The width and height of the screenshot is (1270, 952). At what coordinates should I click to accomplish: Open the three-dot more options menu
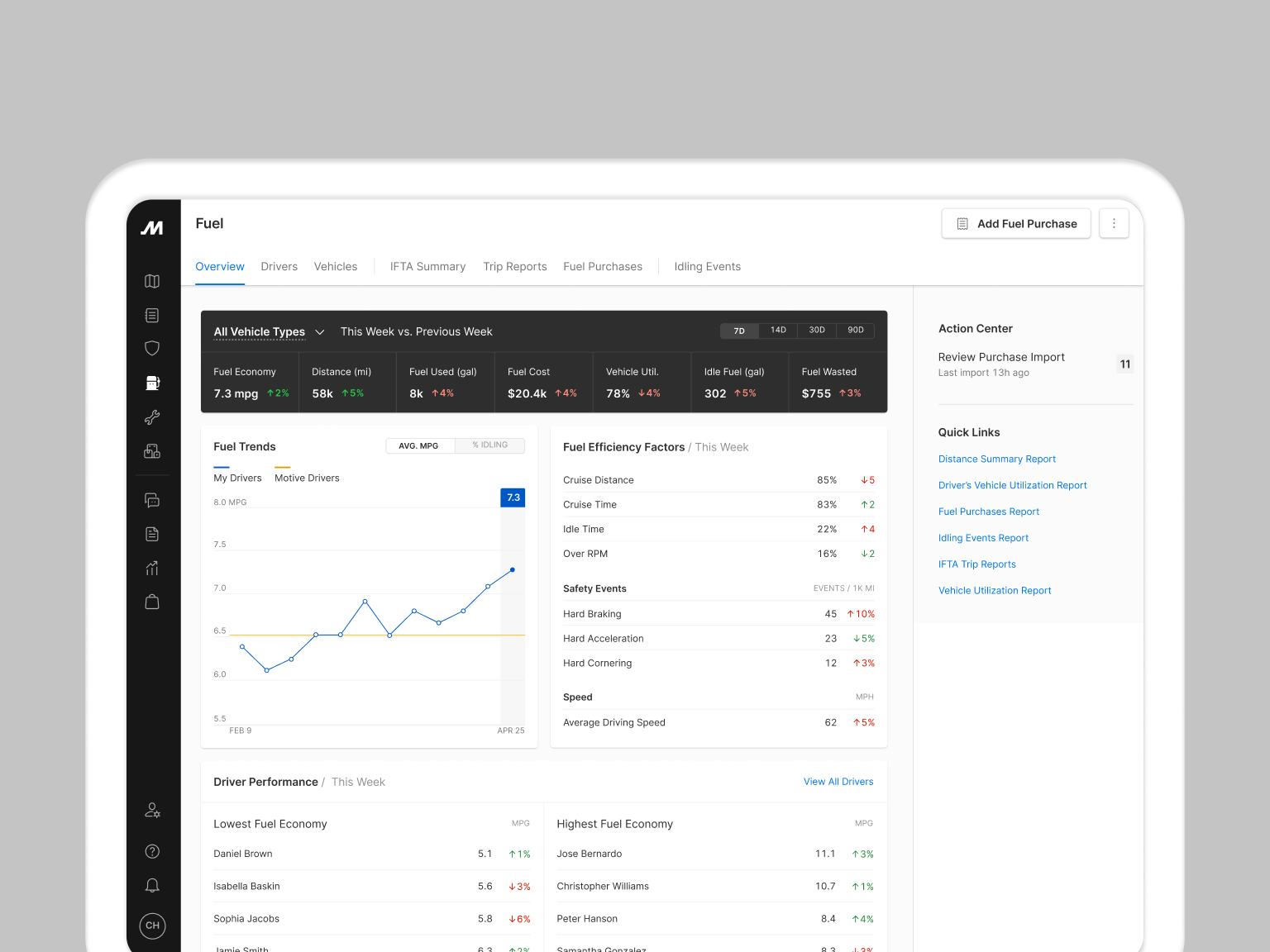point(1114,223)
